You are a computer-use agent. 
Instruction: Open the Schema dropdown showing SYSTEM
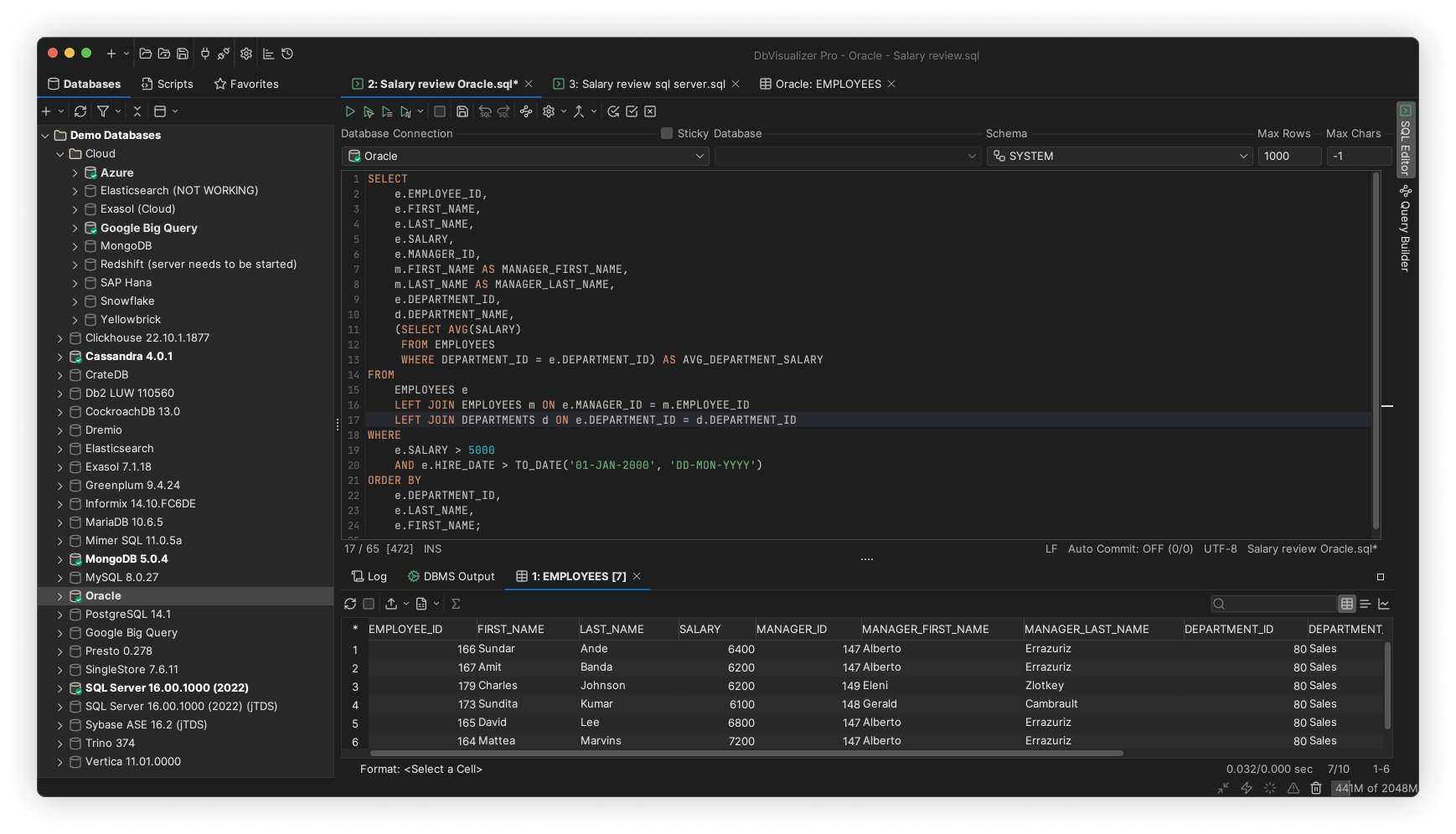coord(1119,156)
